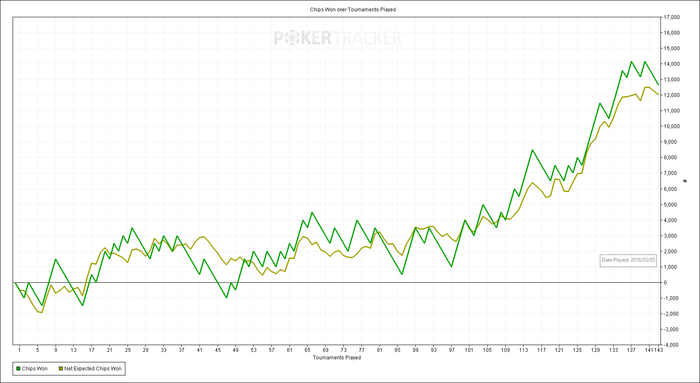Click x-axis tick label 49
The height and width of the screenshot is (383, 700).
pos(236,350)
